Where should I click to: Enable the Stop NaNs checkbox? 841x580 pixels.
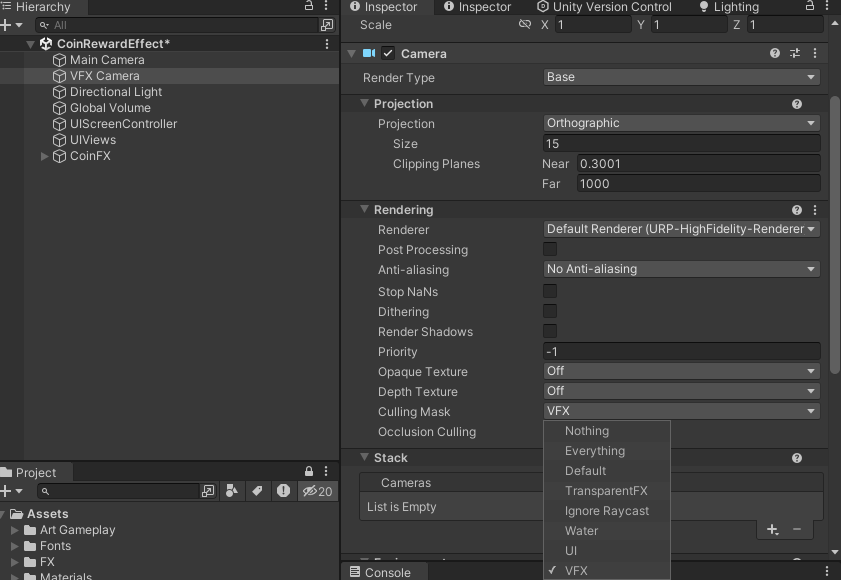pos(550,291)
